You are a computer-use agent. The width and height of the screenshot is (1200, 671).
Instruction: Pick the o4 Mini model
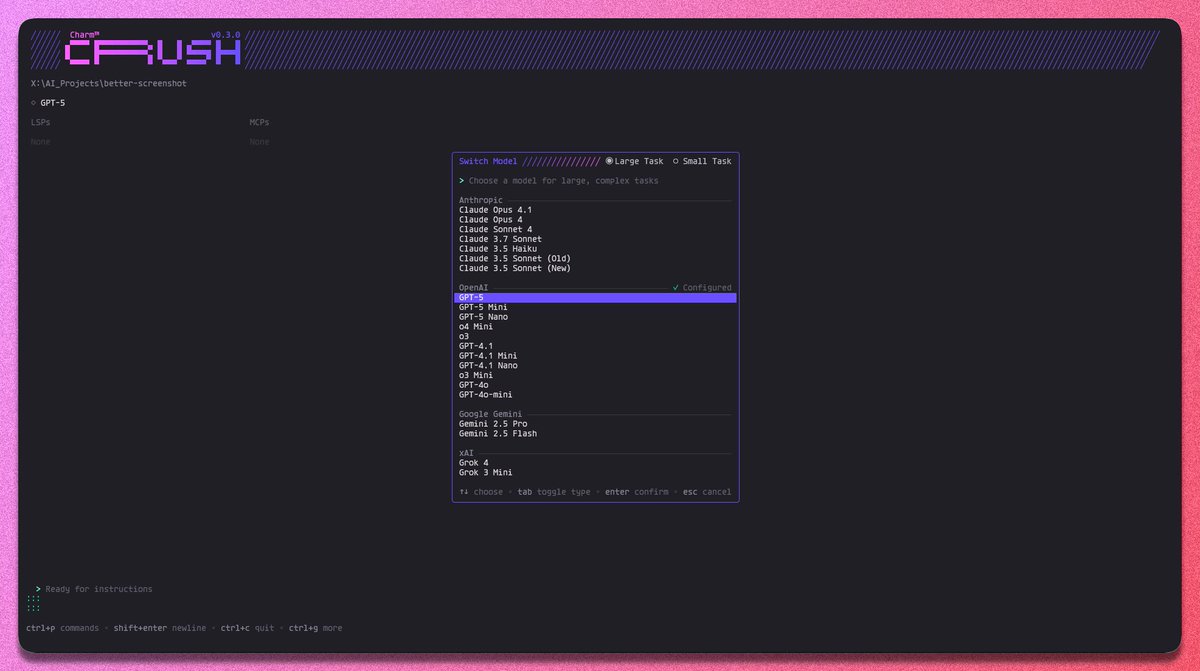[476, 327]
